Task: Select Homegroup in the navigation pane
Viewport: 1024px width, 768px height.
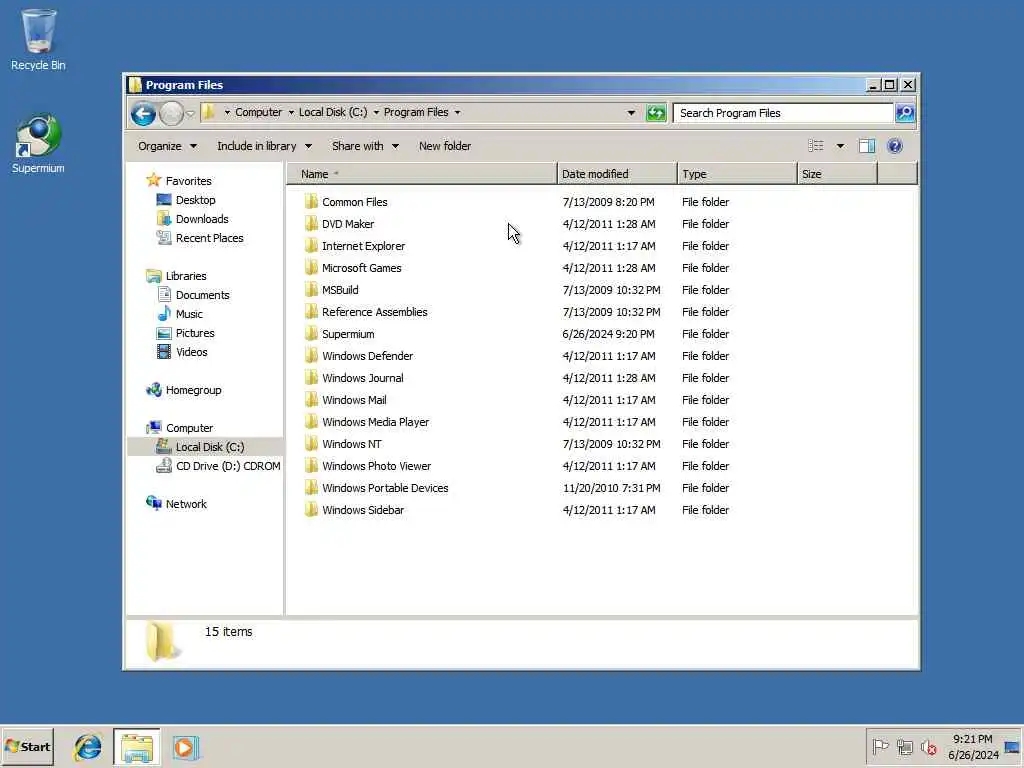Action: pos(193,390)
